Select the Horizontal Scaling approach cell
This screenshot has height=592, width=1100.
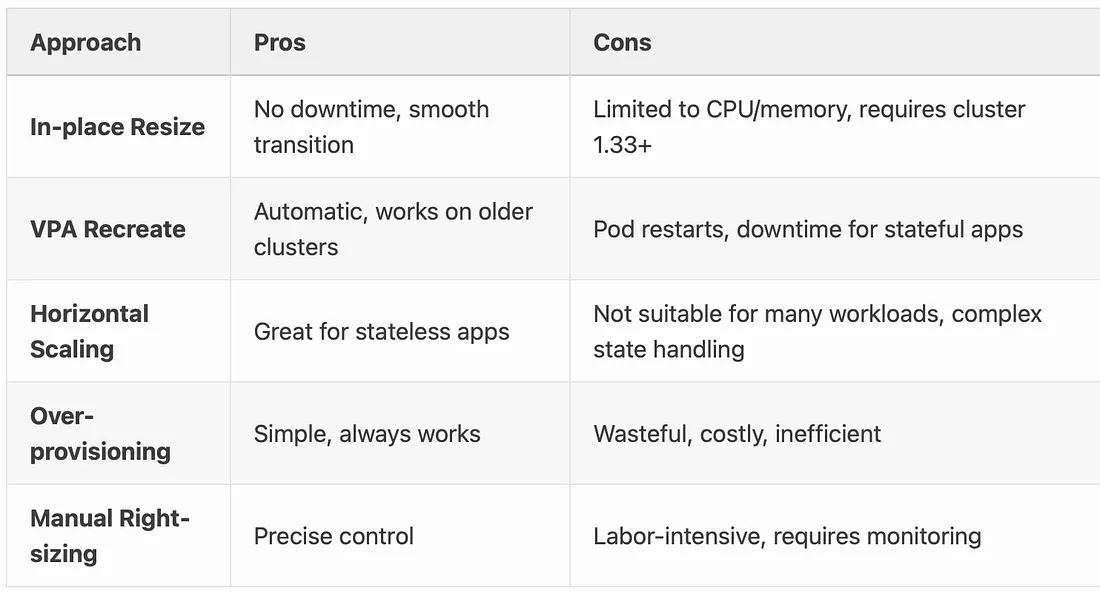[89, 331]
